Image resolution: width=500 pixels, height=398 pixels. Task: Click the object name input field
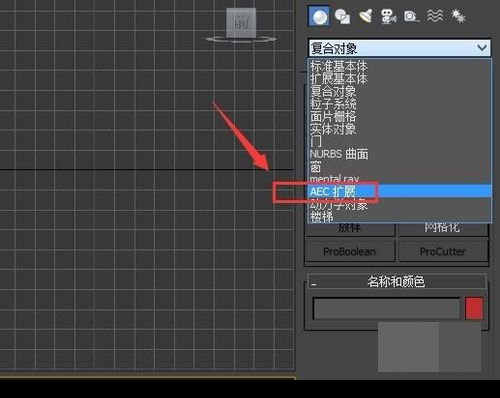pos(386,309)
